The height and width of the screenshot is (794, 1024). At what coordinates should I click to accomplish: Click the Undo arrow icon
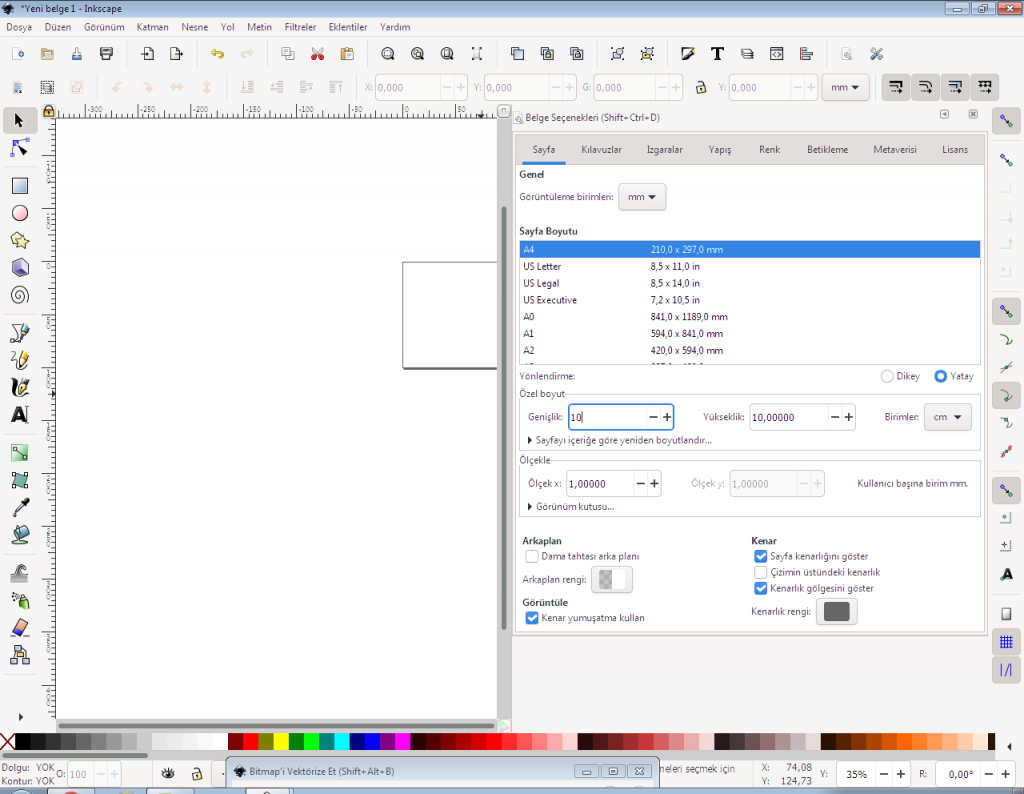217,54
